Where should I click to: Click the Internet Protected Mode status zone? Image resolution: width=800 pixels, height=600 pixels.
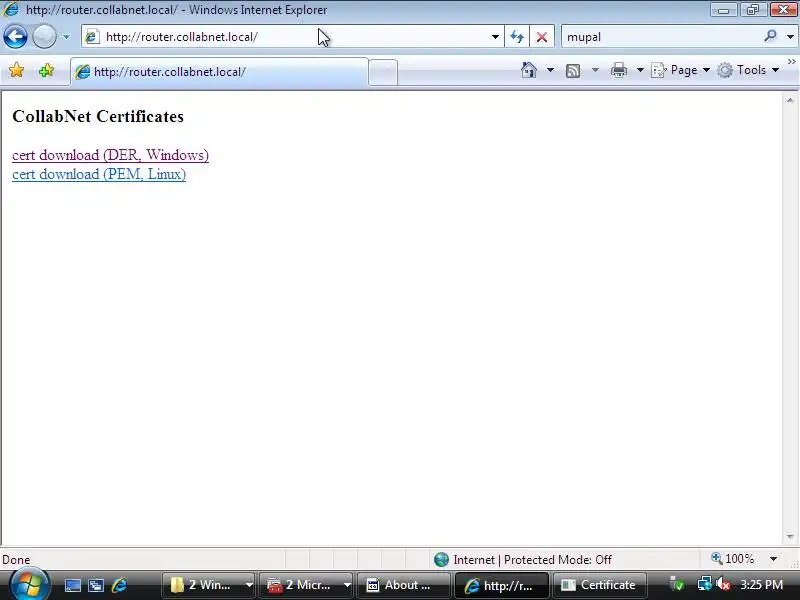click(x=523, y=560)
